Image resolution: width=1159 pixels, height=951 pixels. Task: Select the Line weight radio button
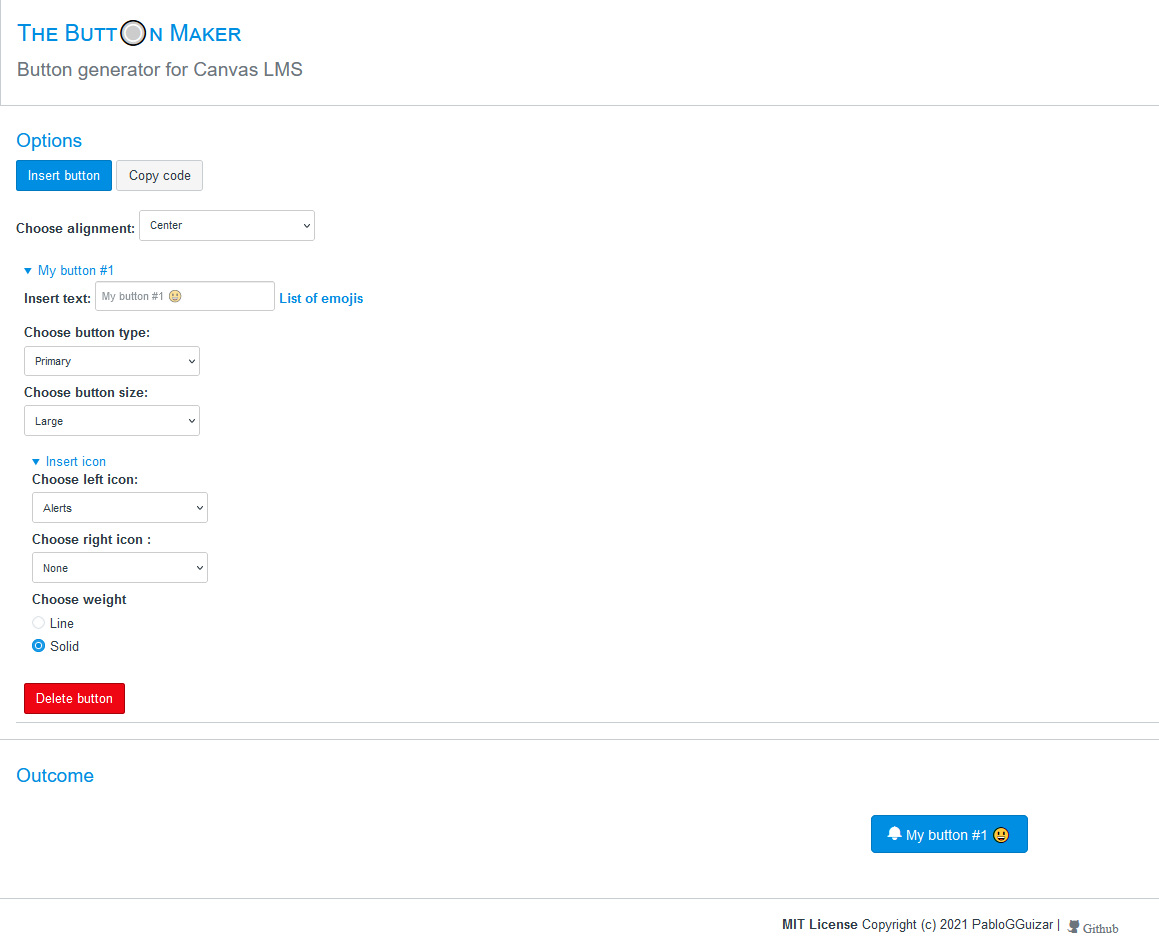pyautogui.click(x=38, y=623)
